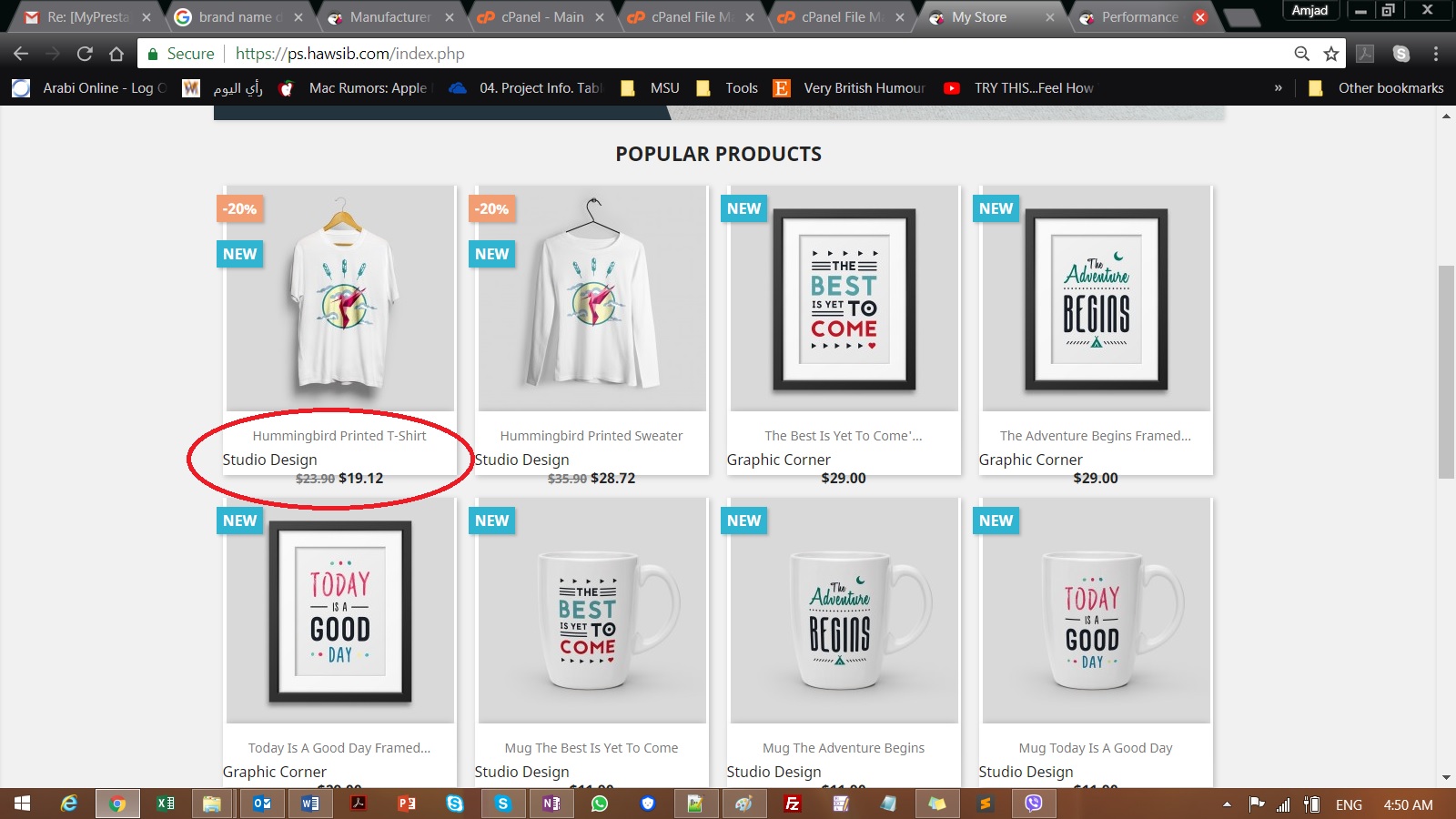Click the battery power icon in system tray
The height and width of the screenshot is (819, 1456).
click(1311, 804)
